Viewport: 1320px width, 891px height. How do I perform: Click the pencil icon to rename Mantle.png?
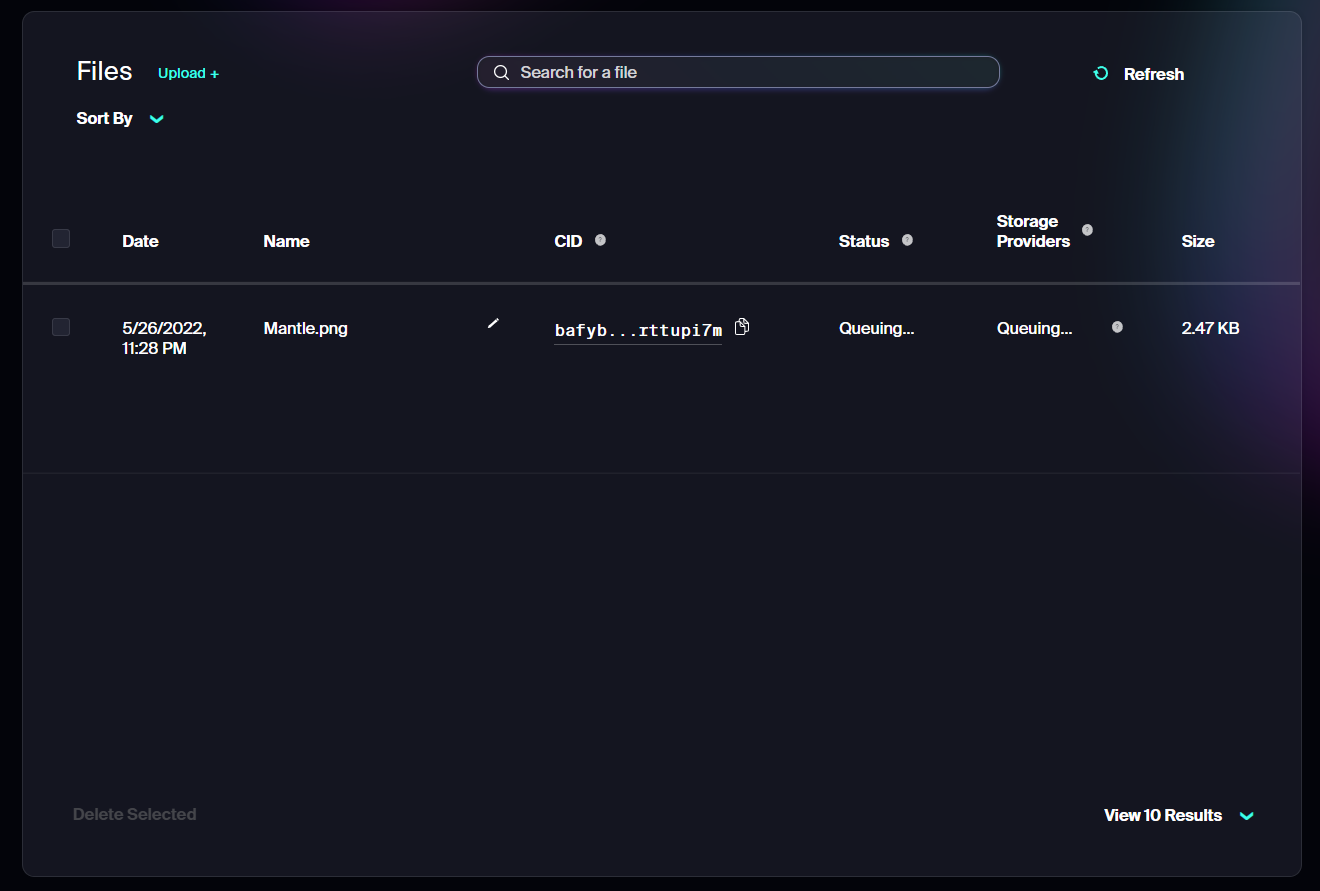click(493, 323)
